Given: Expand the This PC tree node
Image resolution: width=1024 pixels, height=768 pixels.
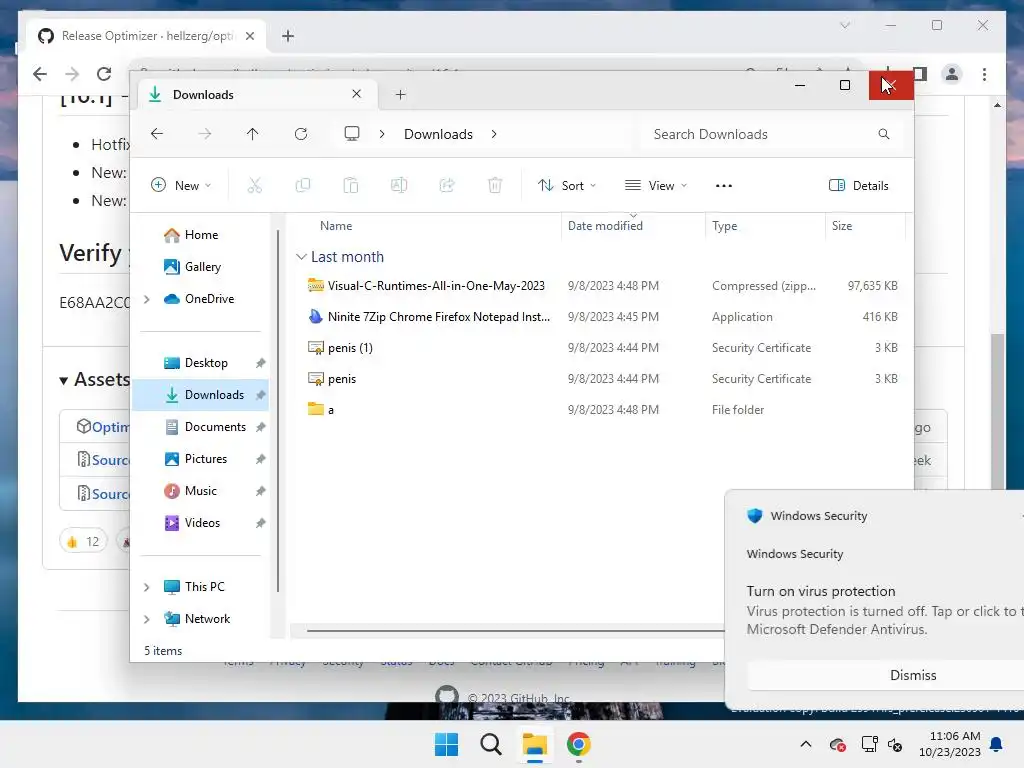Looking at the screenshot, I should [147, 587].
